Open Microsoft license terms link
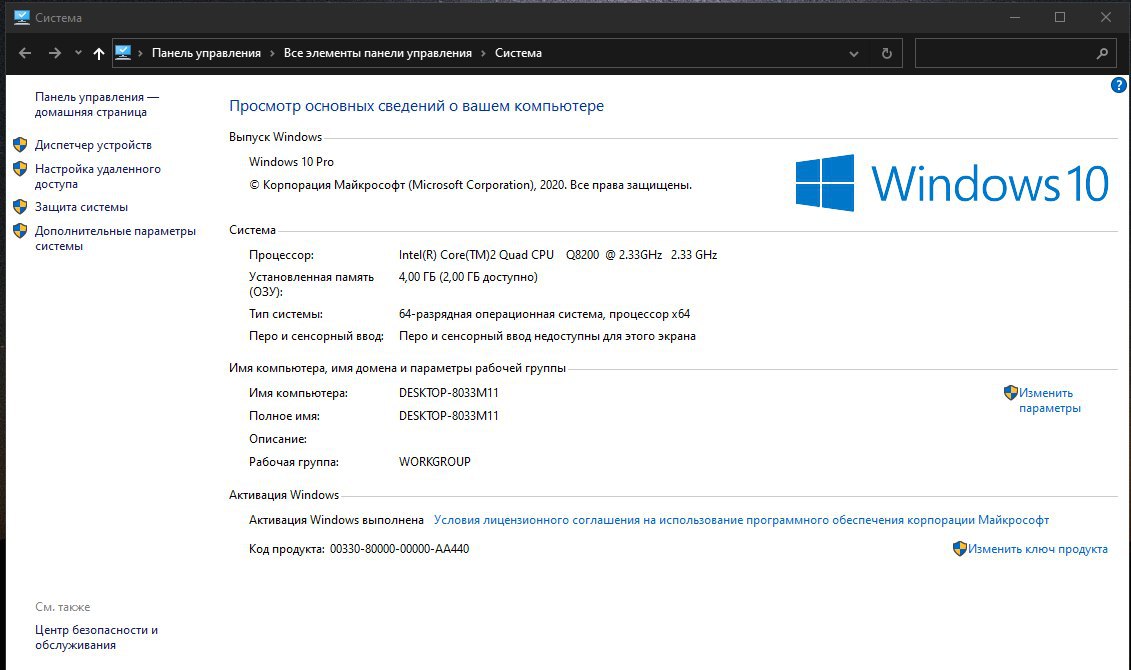Image resolution: width=1131 pixels, height=670 pixels. [741, 520]
